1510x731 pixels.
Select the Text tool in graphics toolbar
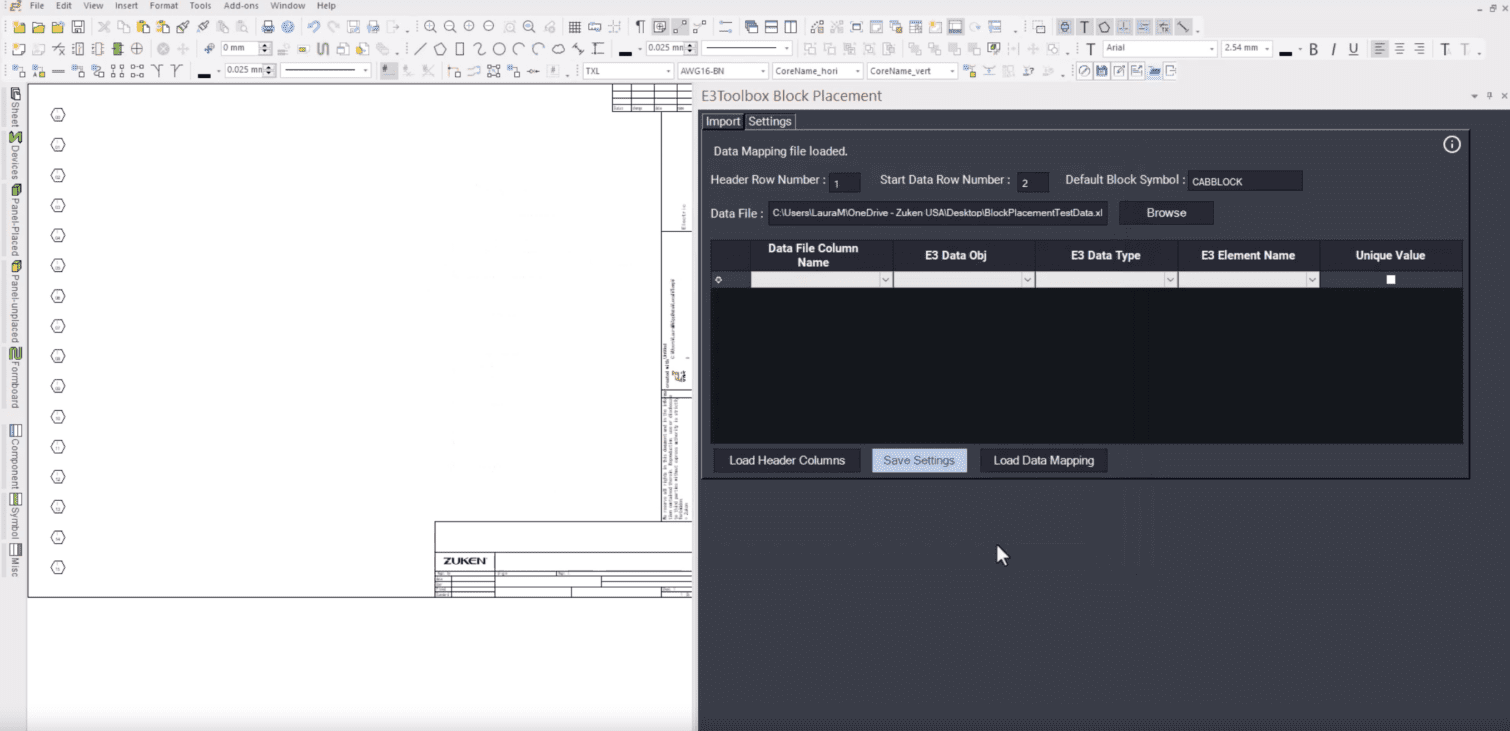point(1091,49)
